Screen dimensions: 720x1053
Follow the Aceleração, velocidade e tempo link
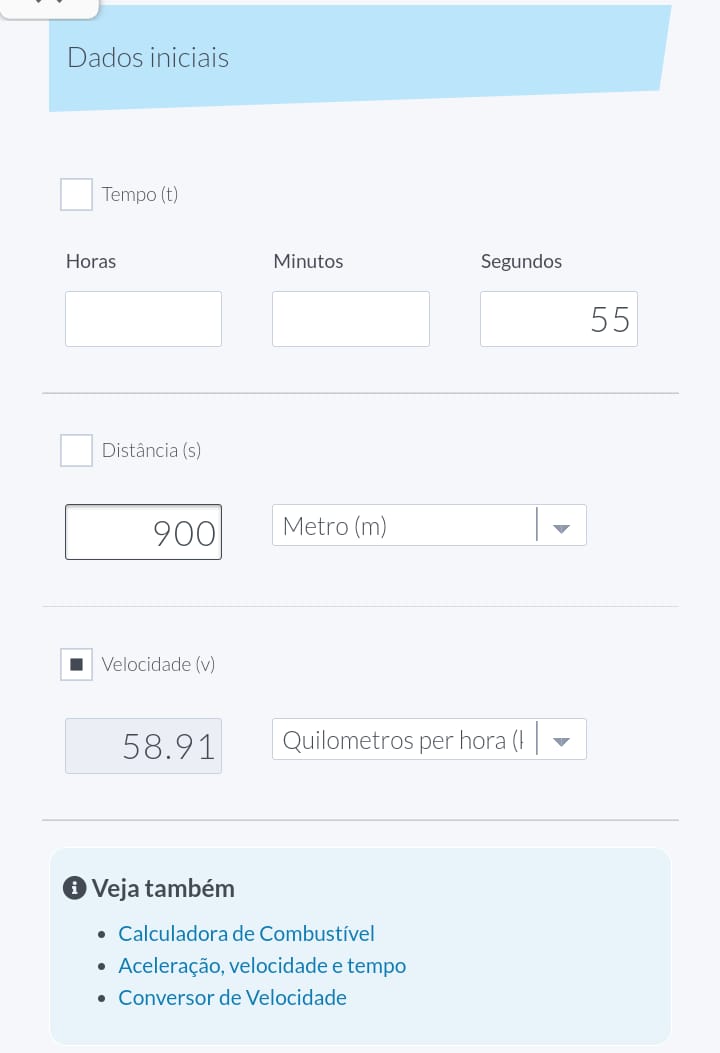(x=262, y=966)
